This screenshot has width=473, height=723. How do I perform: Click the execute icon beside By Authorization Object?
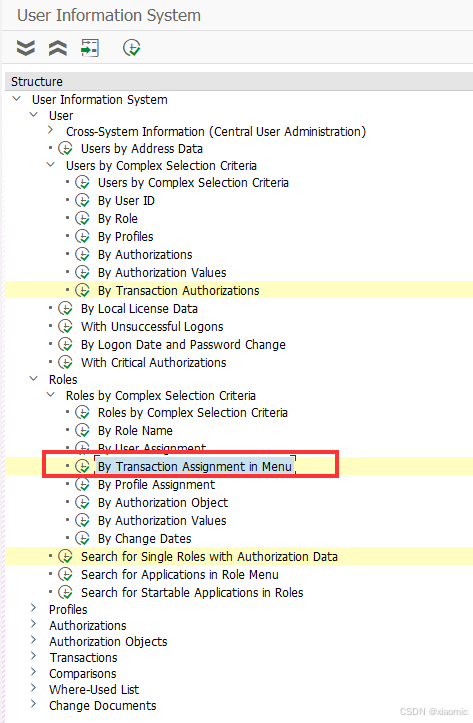(x=83, y=503)
